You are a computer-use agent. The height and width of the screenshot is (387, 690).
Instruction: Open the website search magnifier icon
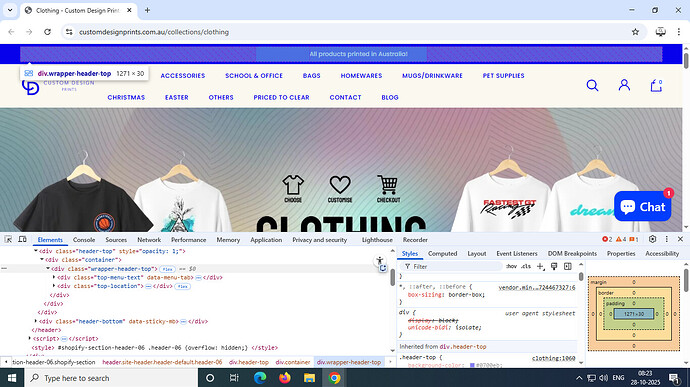pyautogui.click(x=592, y=85)
